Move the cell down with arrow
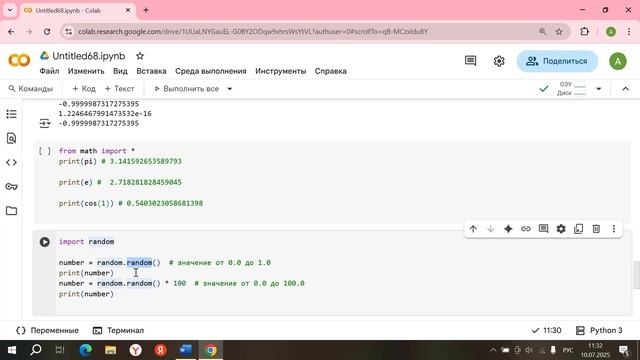The image size is (640, 360). 491,229
